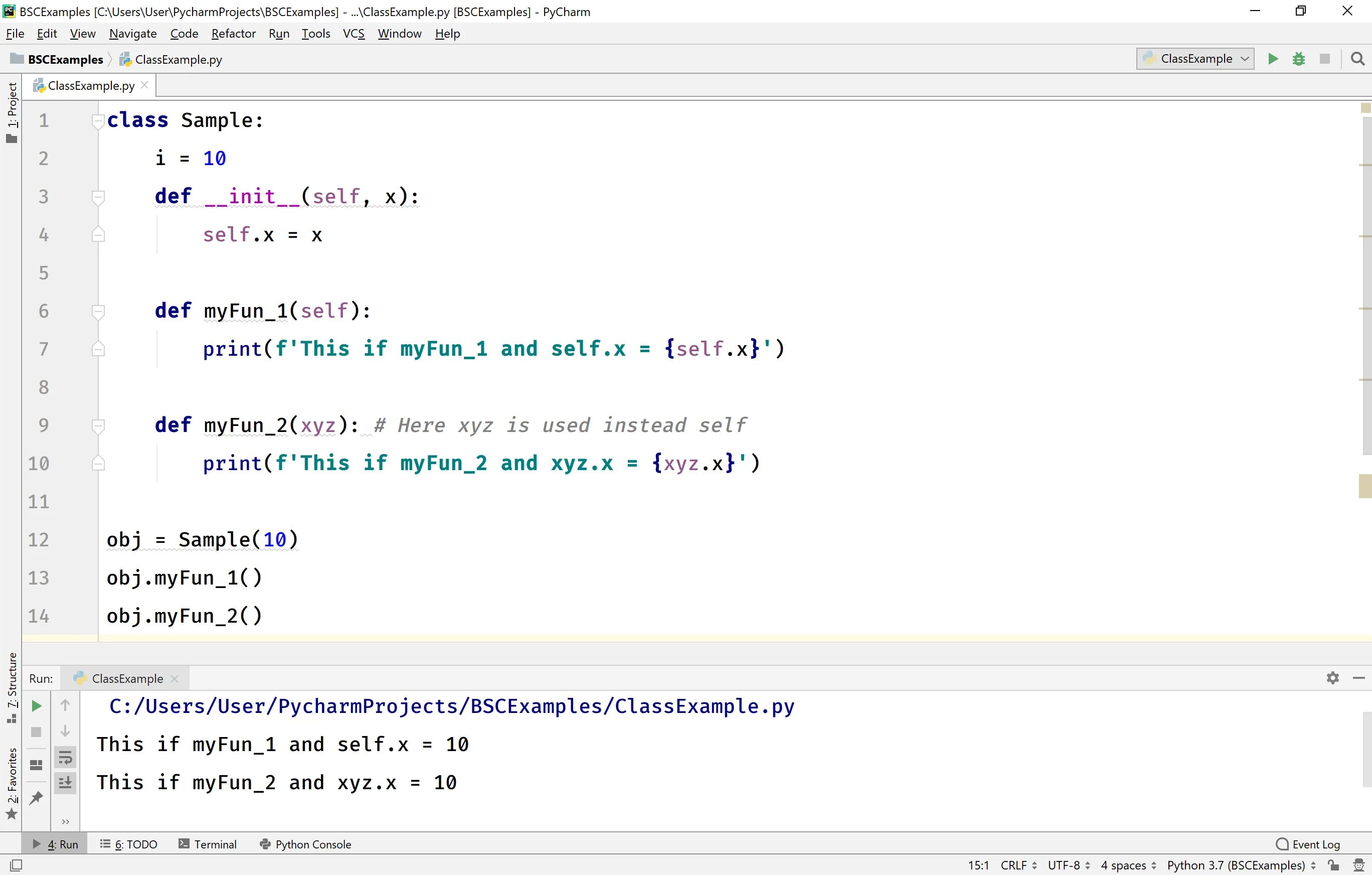The height and width of the screenshot is (875, 1372).
Task: Run the ClassExample script with the green Run icon
Action: coord(1272,59)
